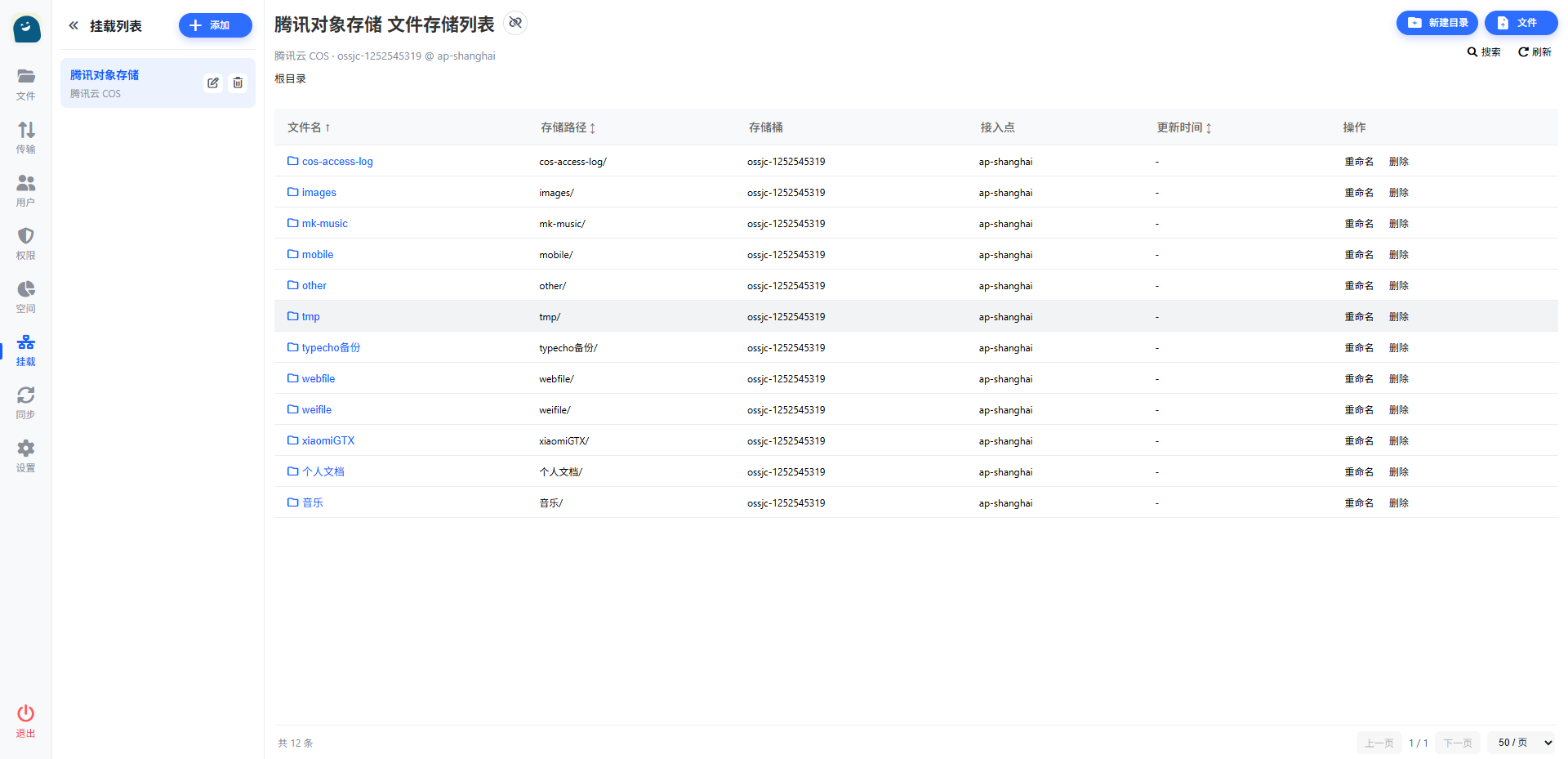Toggle the link icon beside the page title
The height and width of the screenshot is (759, 1568).
pyautogui.click(x=515, y=23)
